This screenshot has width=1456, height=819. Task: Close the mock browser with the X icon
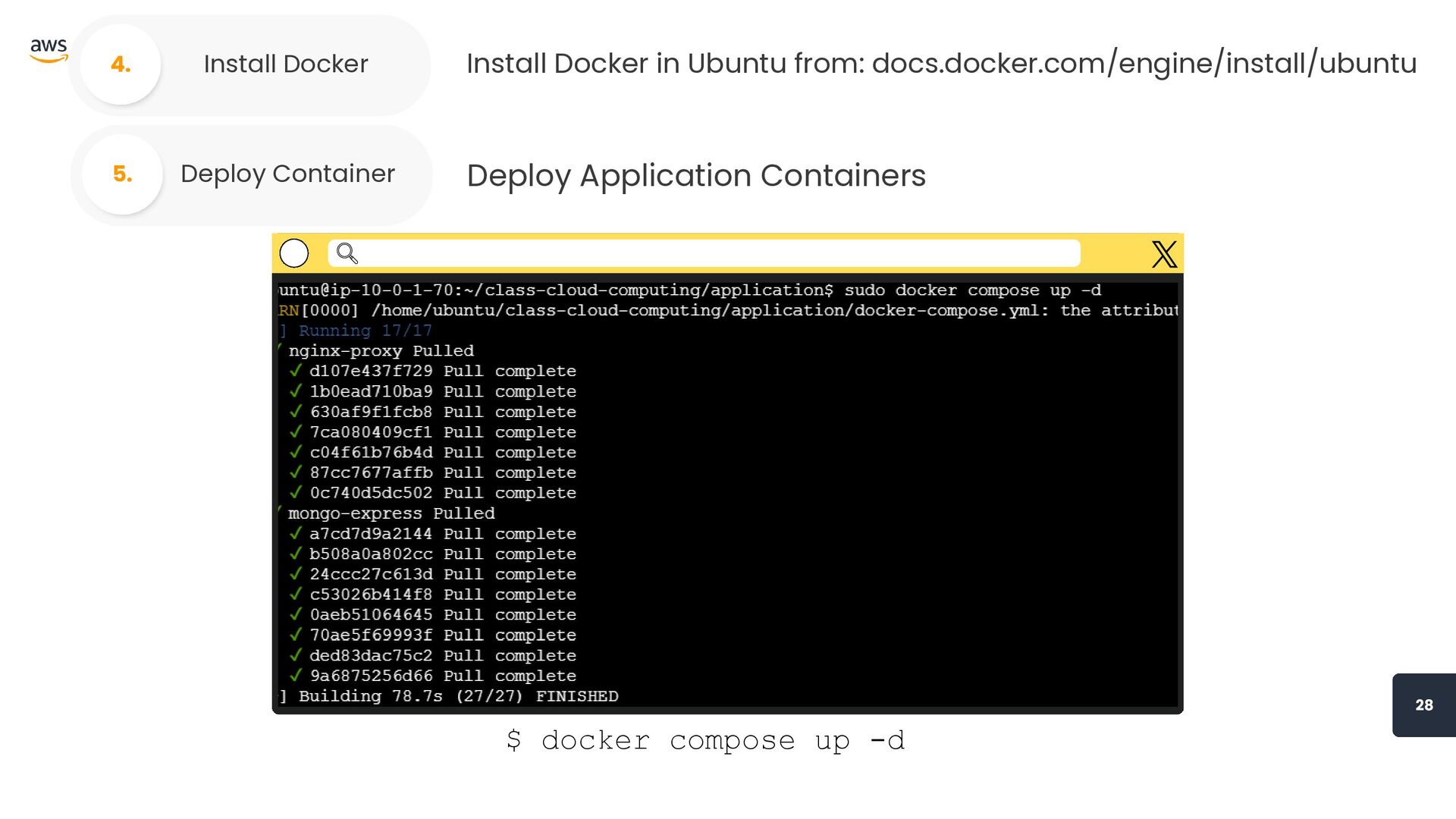[1164, 254]
